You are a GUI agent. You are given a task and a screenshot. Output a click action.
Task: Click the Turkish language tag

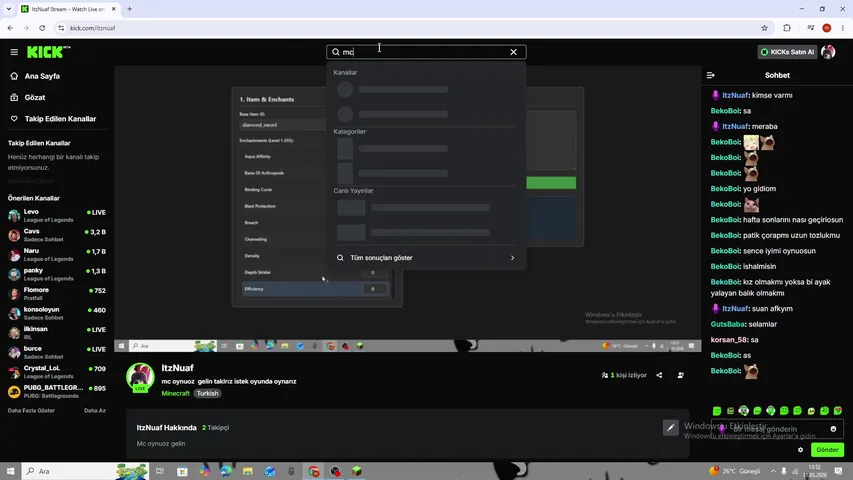207,393
